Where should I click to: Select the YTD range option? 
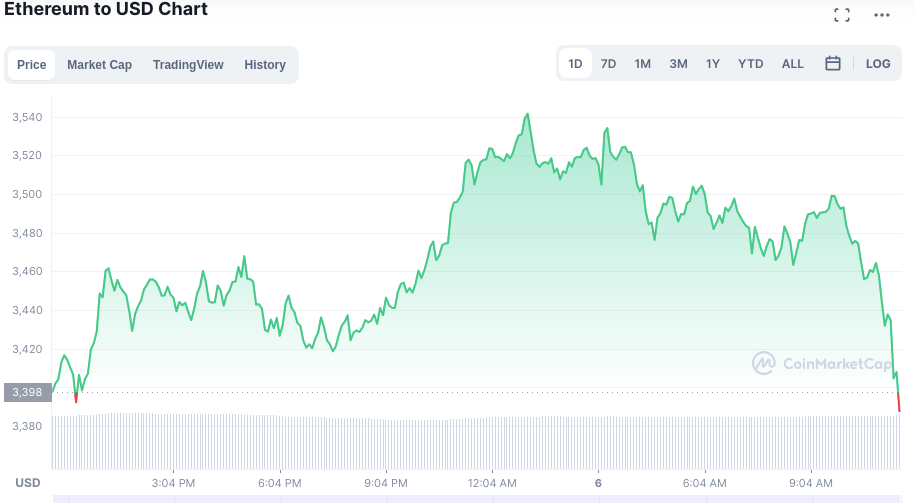(750, 64)
